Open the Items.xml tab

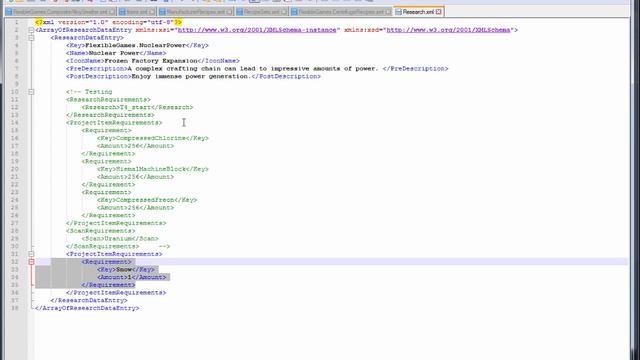click(137, 12)
